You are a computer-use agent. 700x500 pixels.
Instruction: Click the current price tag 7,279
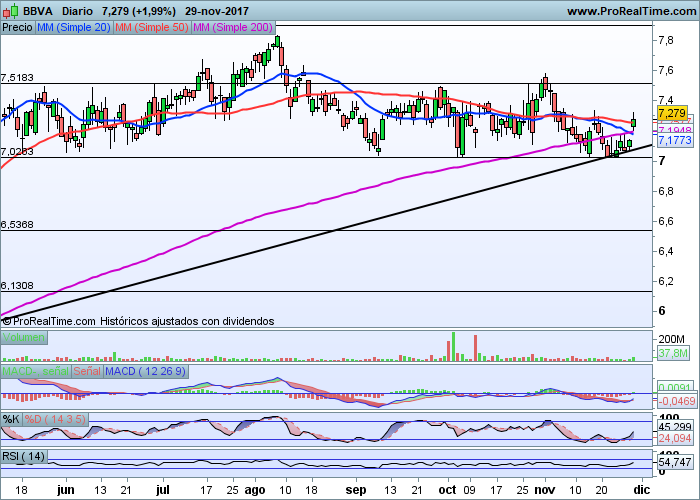pyautogui.click(x=673, y=113)
